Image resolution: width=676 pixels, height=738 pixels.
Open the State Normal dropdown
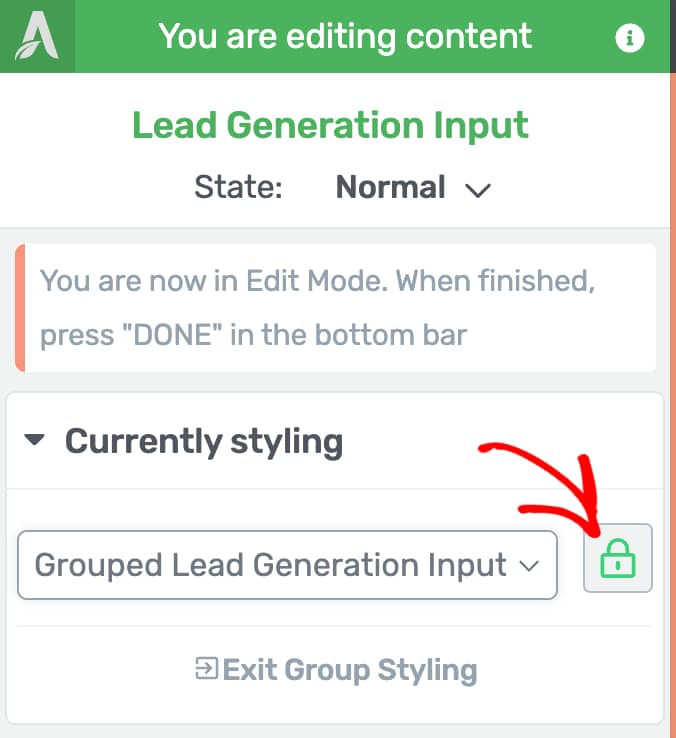[x=413, y=188]
